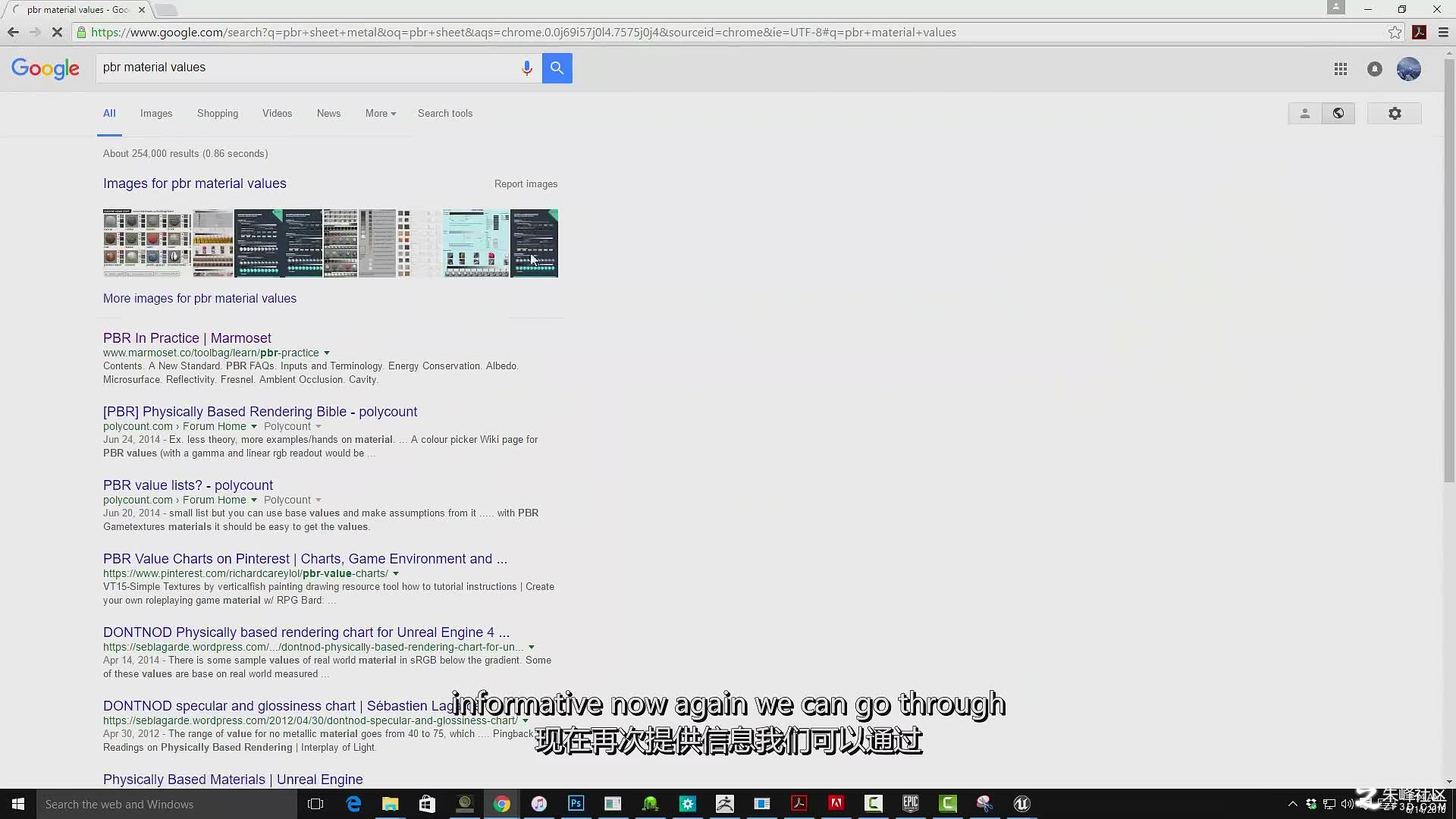Expand the Bible result Forum Home arrow
Viewport: 1456px width, 819px height.
click(254, 426)
